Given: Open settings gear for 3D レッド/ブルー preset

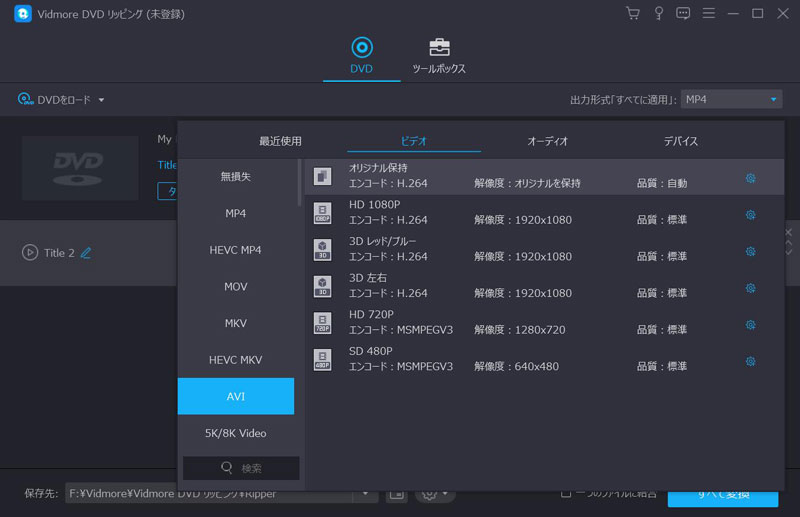Looking at the screenshot, I should pyautogui.click(x=750, y=252).
